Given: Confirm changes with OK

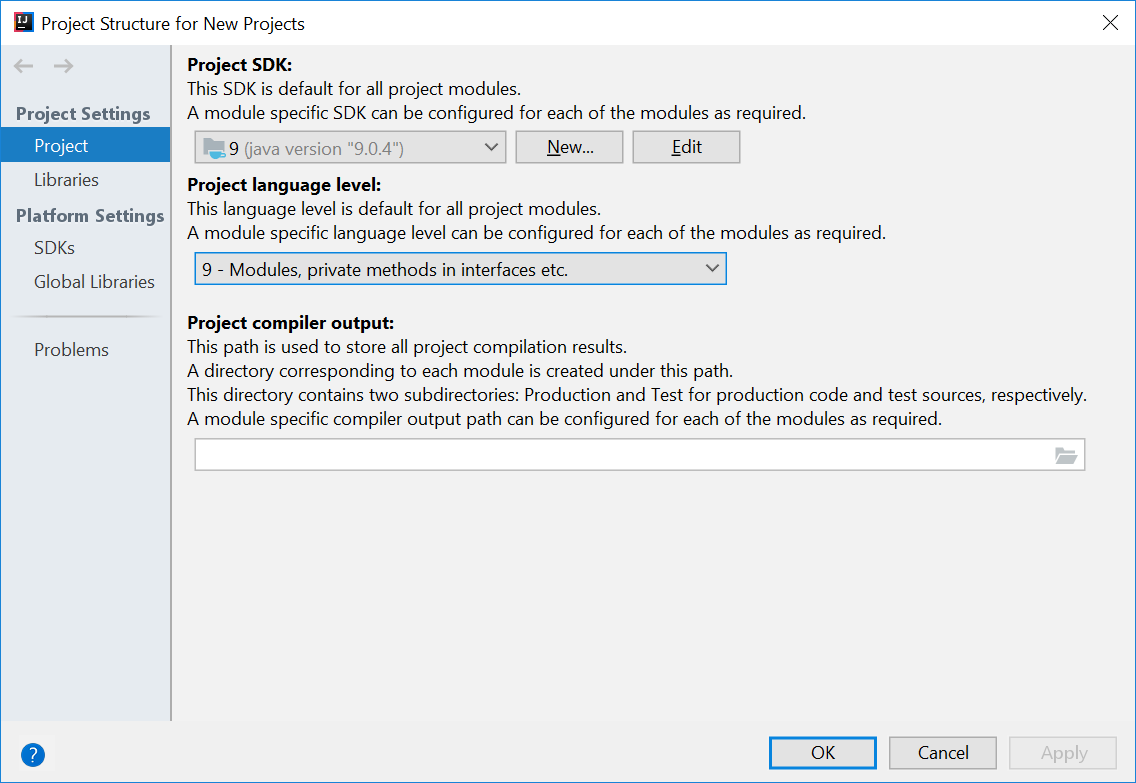Looking at the screenshot, I should click(x=822, y=752).
